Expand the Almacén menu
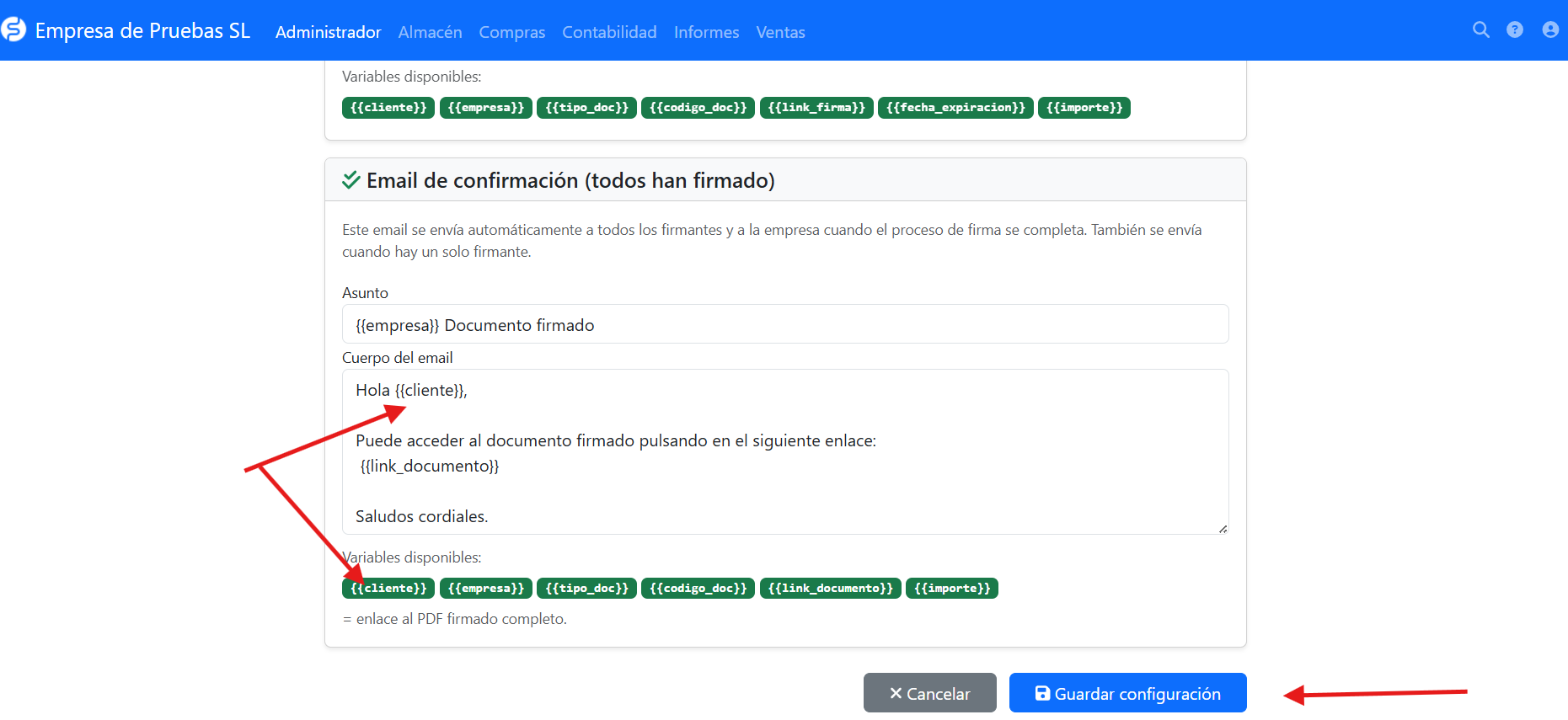The width and height of the screenshot is (1568, 720). [x=430, y=32]
